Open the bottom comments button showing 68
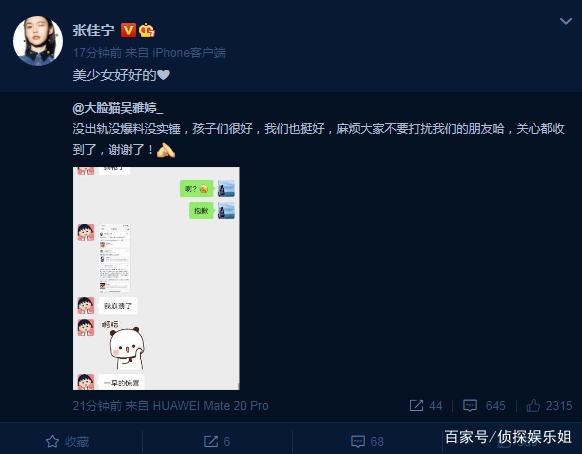Image resolution: width=582 pixels, height=454 pixels. point(367,441)
